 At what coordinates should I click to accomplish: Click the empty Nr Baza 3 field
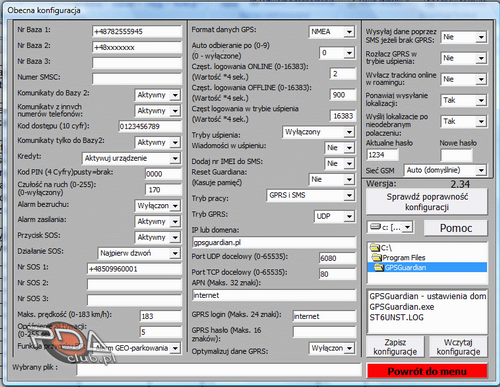[x=137, y=63]
